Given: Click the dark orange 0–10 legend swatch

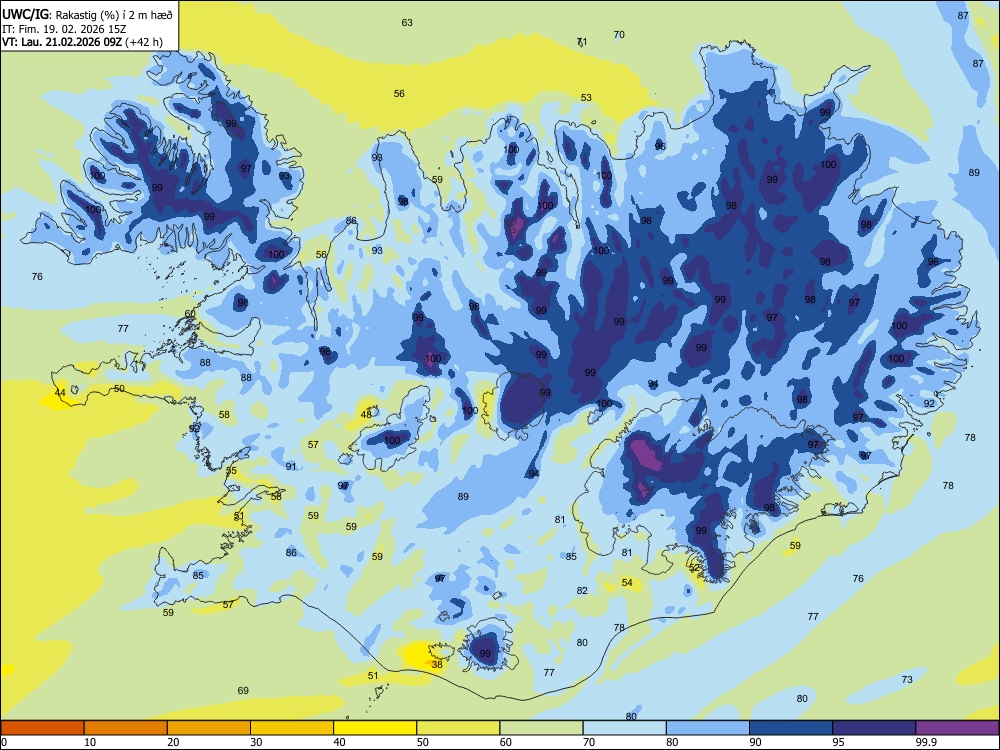Looking at the screenshot, I should (42, 728).
